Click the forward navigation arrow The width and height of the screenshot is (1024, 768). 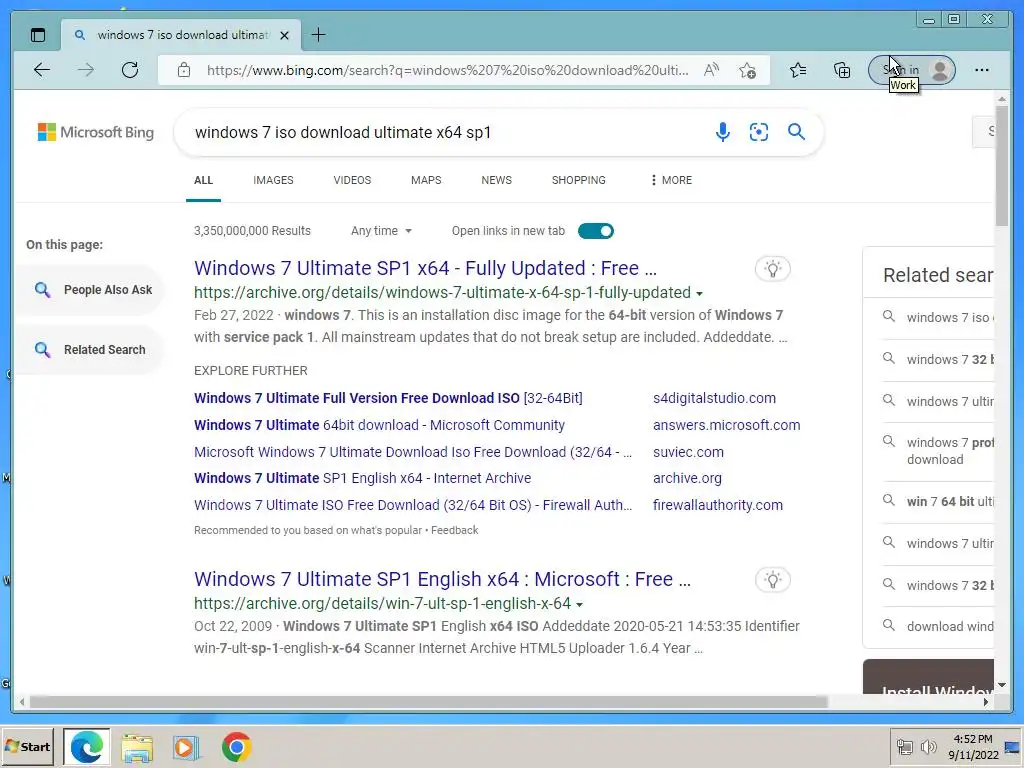(x=86, y=70)
